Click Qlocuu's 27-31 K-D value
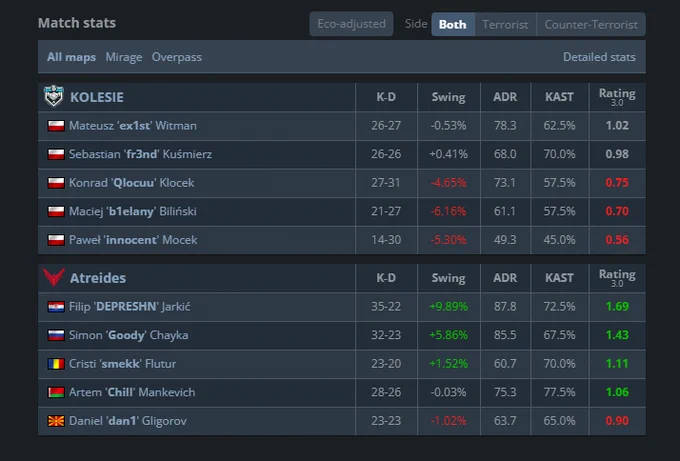 386,183
